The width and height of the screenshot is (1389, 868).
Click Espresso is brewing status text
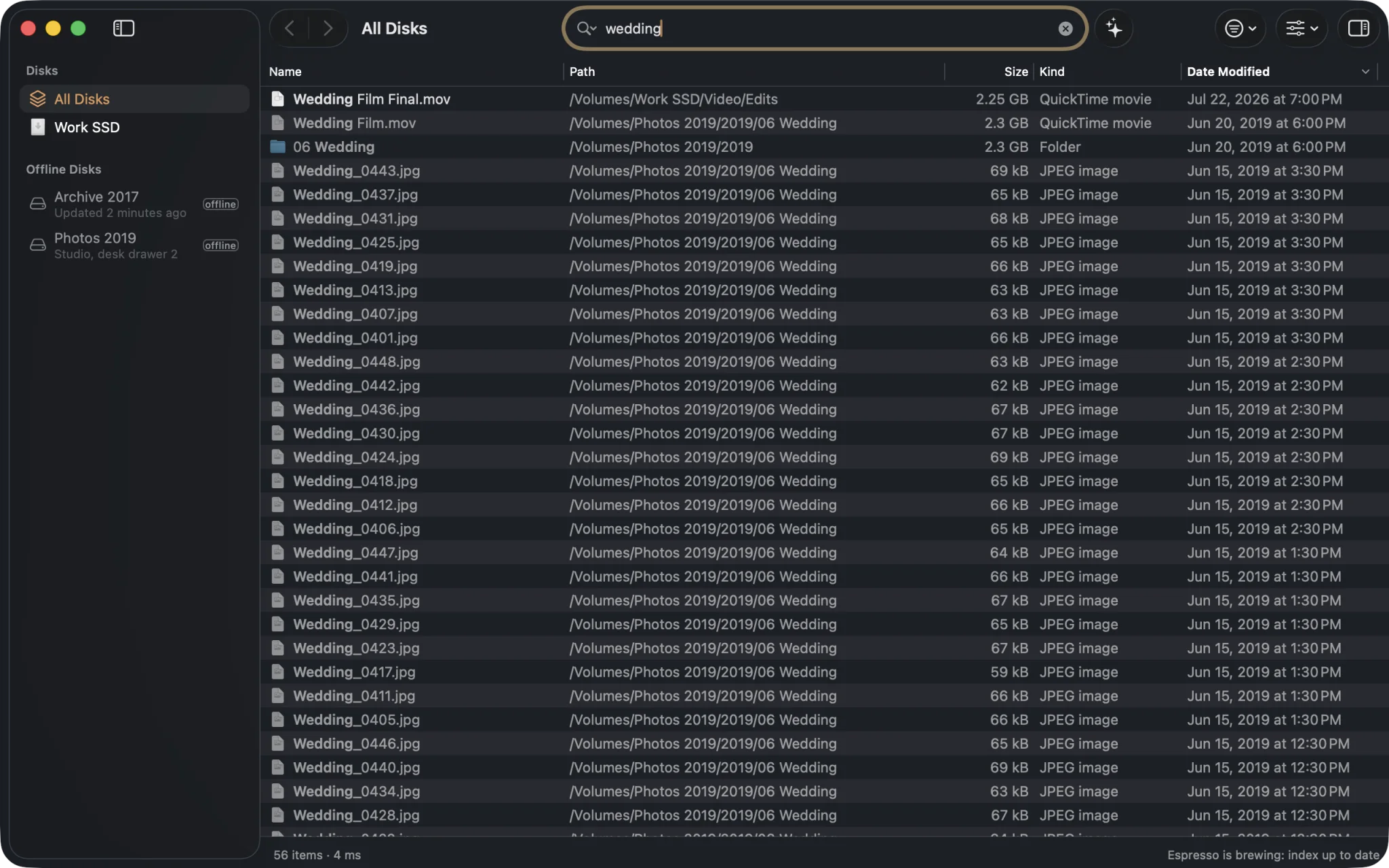pyautogui.click(x=1273, y=855)
